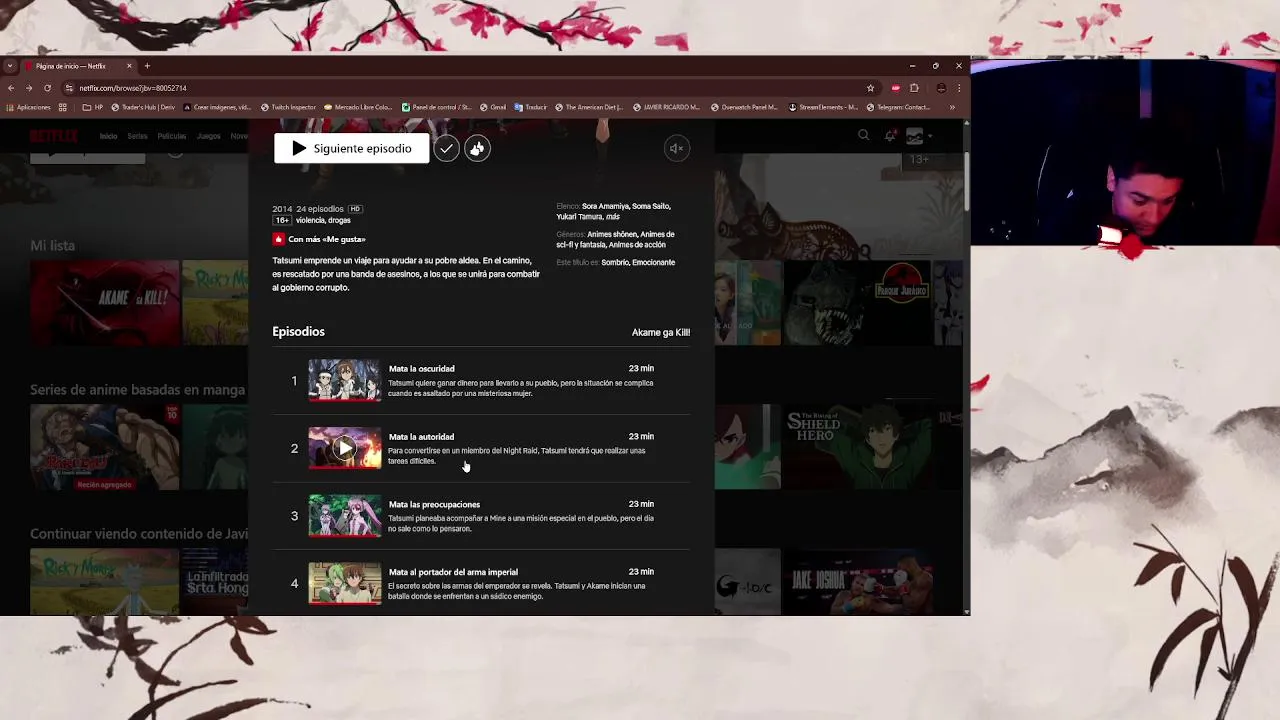Open the Parque Jurásico card
1280x720 pixels.
[858, 303]
